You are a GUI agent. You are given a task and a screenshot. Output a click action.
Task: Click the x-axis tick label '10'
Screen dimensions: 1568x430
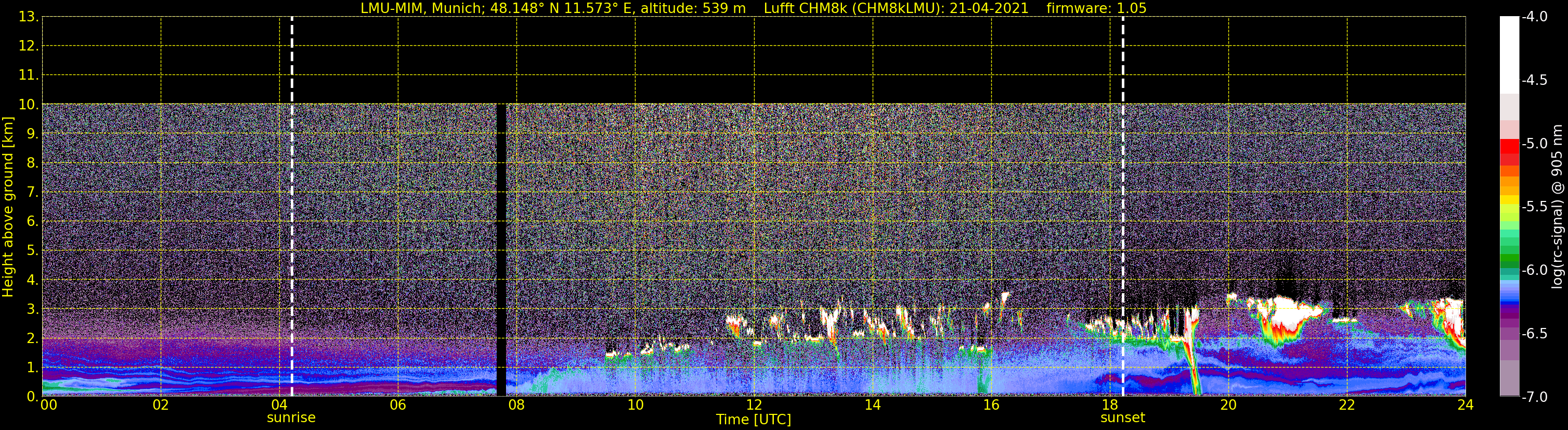[x=635, y=405]
